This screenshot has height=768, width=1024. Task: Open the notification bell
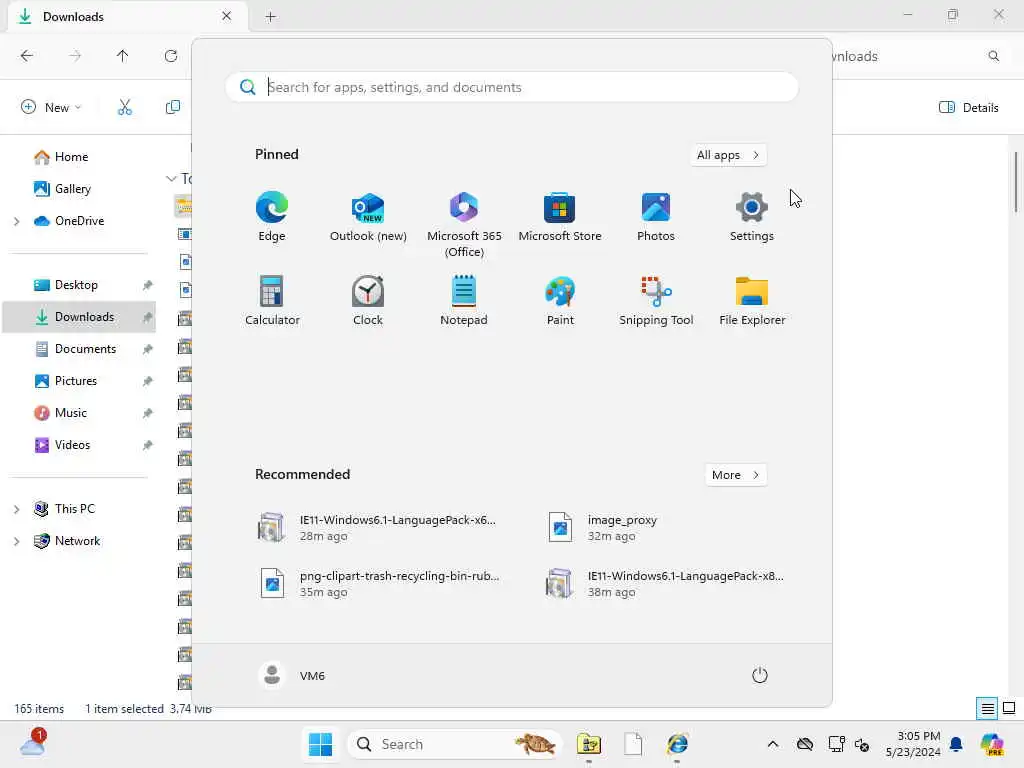[956, 744]
